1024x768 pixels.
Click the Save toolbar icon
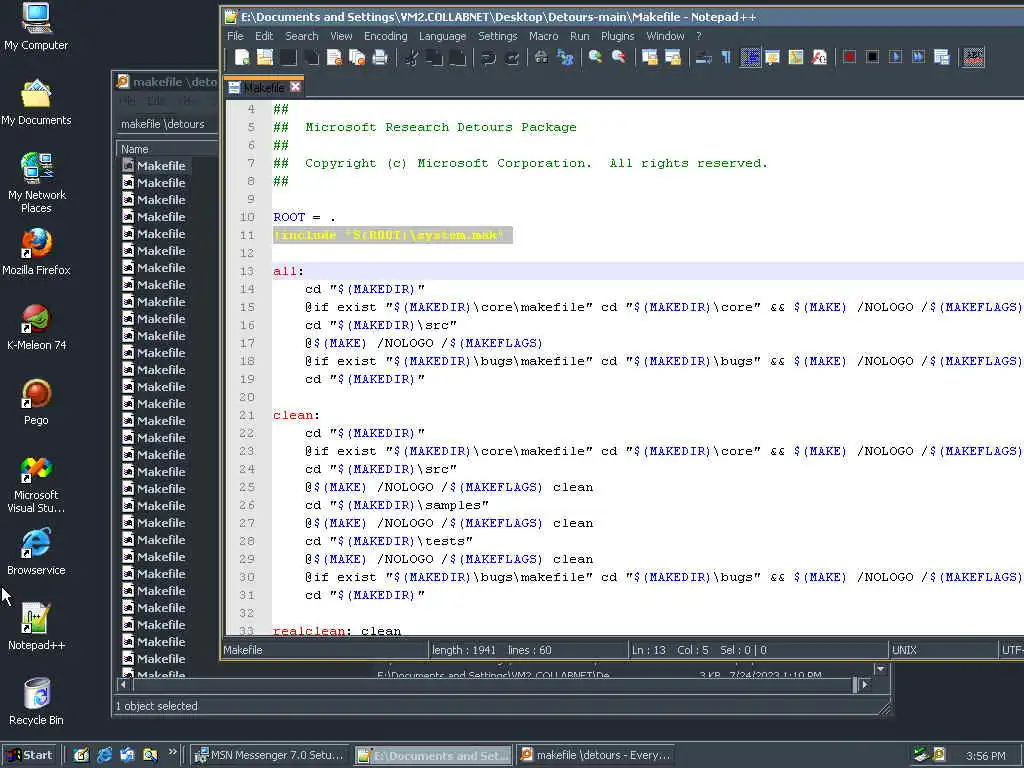point(288,57)
